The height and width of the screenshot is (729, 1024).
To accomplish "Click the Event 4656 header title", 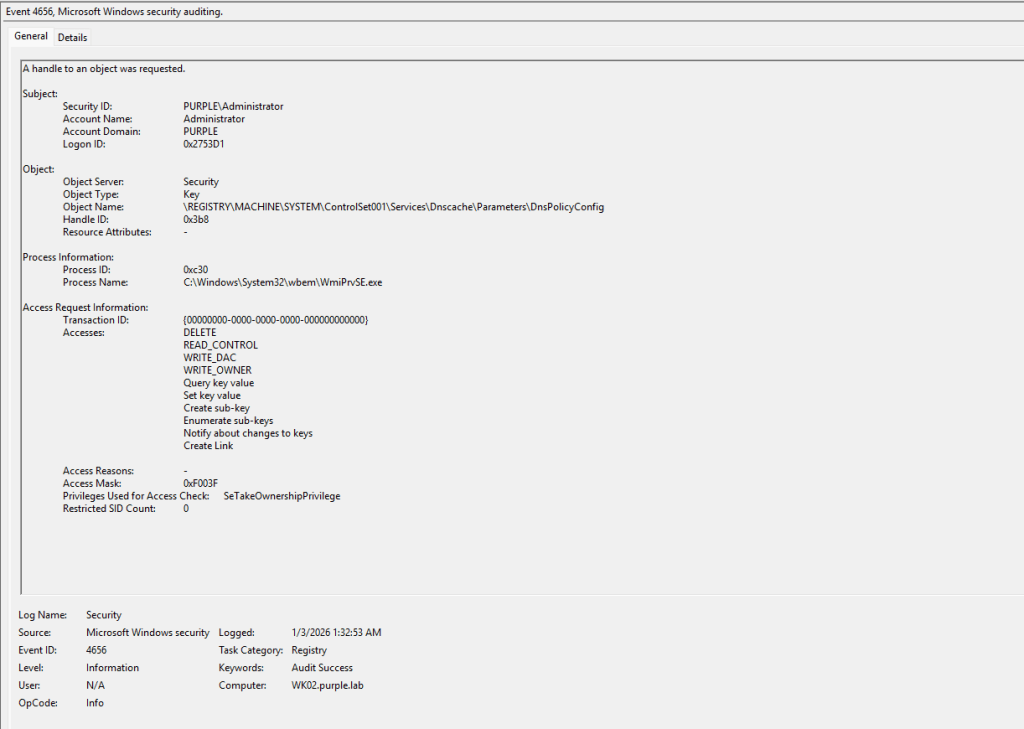I will (x=115, y=11).
